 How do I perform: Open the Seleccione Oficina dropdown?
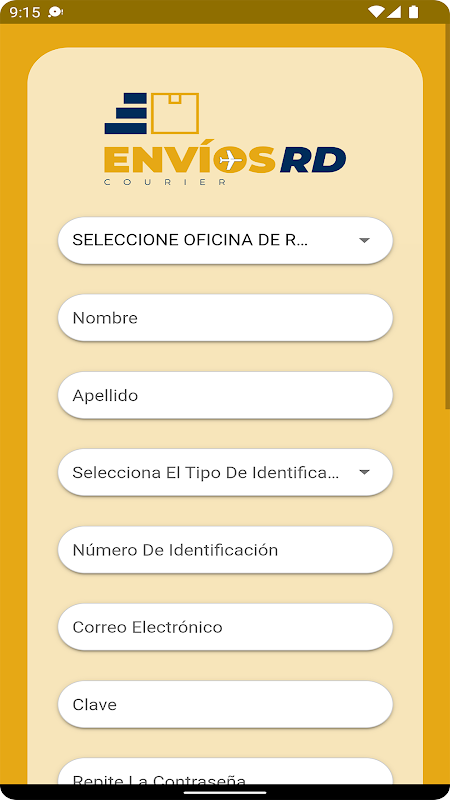[225, 240]
